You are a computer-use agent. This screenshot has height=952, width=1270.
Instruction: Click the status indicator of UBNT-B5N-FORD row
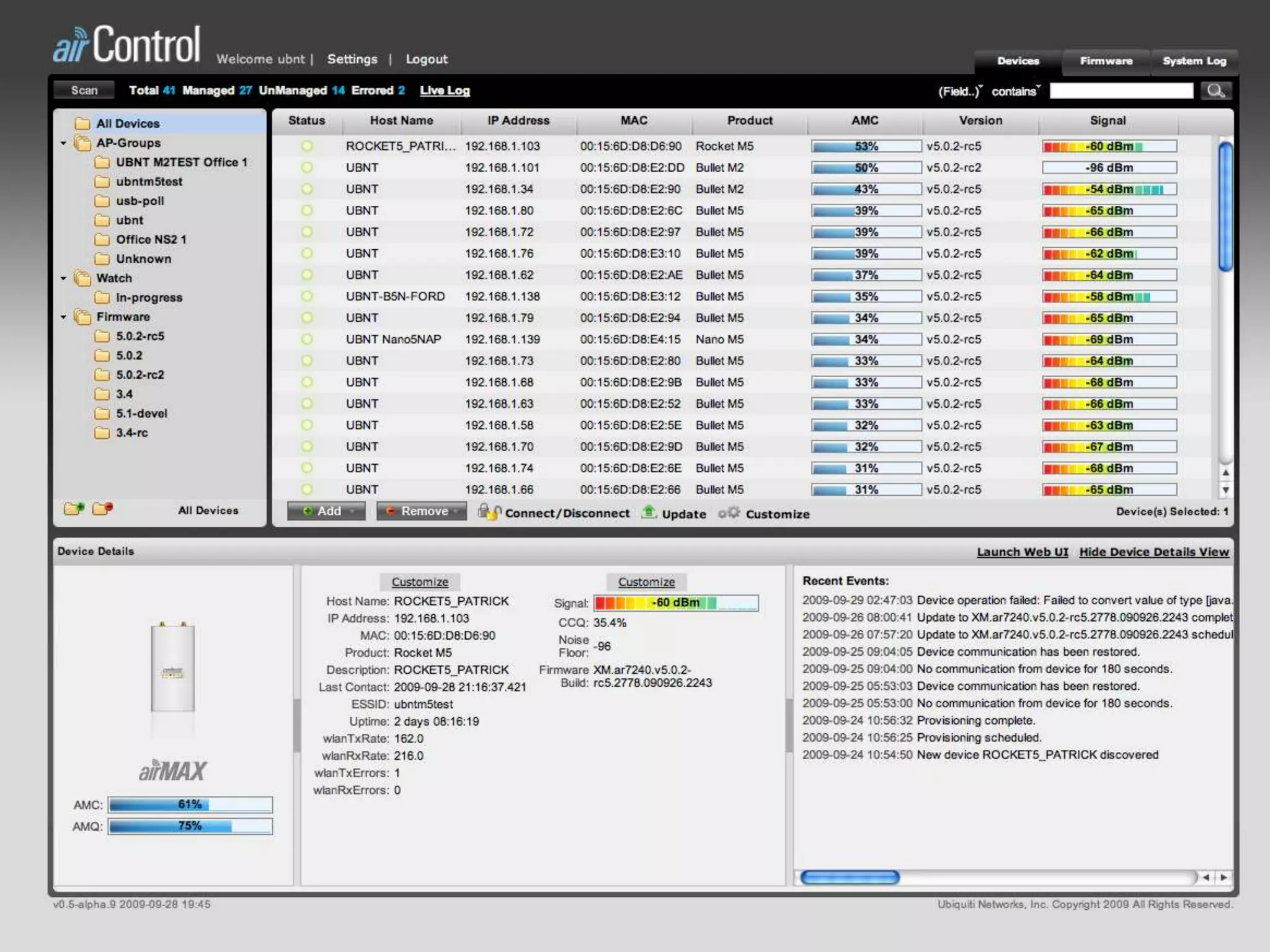click(x=307, y=296)
